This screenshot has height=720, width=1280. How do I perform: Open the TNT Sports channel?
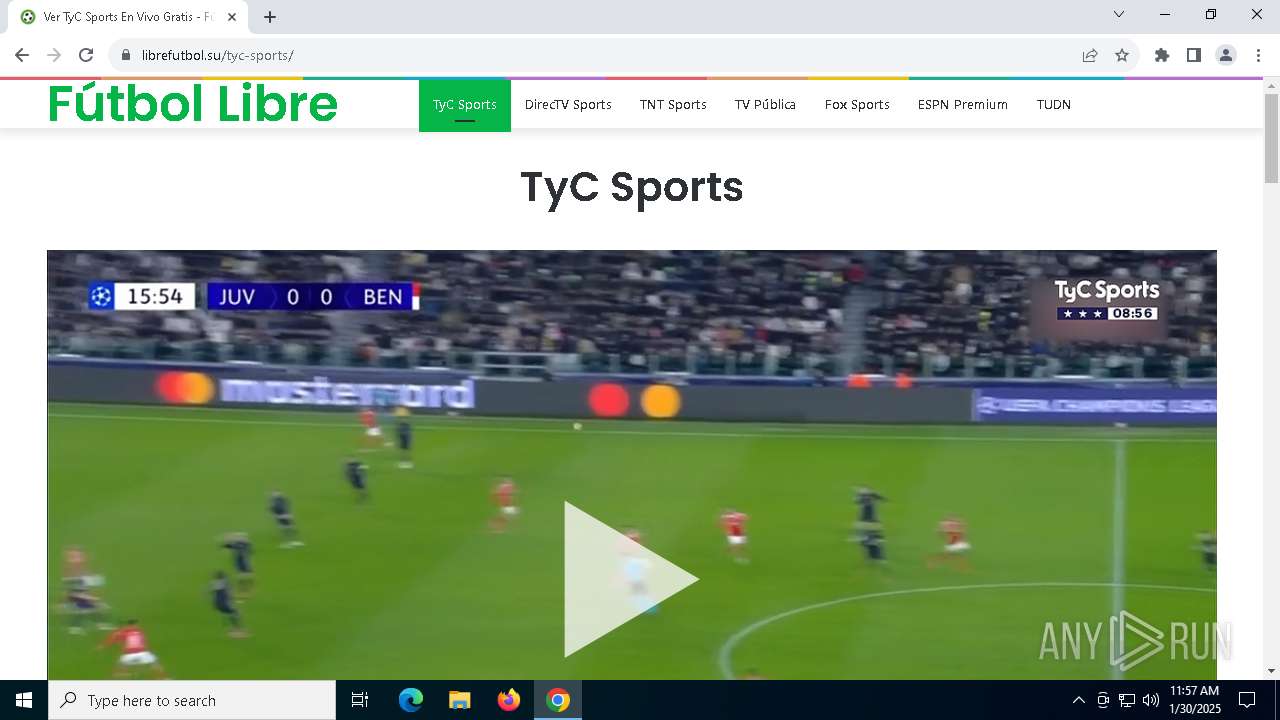click(673, 105)
